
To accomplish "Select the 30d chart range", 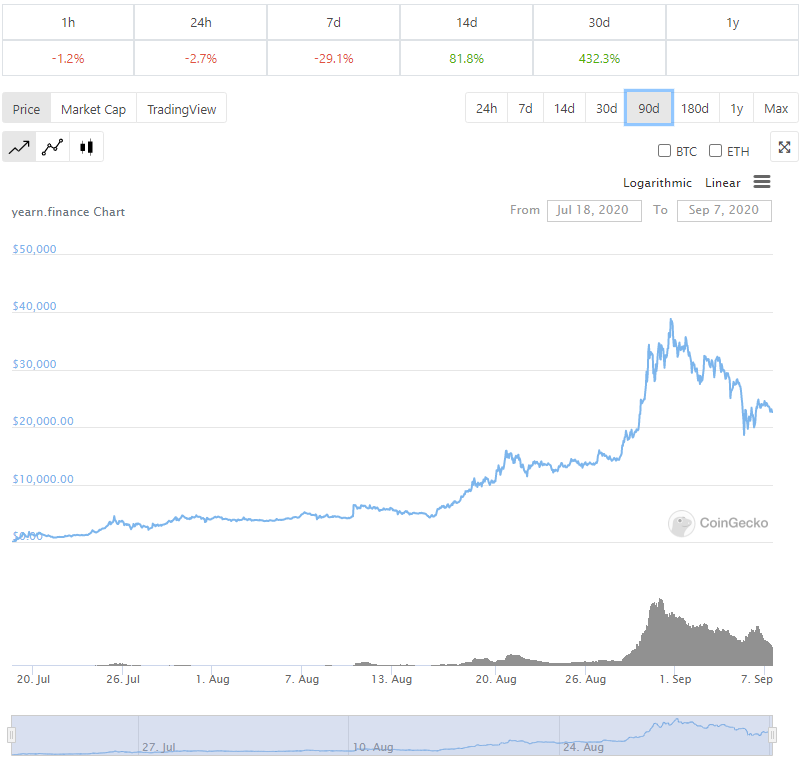I will point(606,108).
